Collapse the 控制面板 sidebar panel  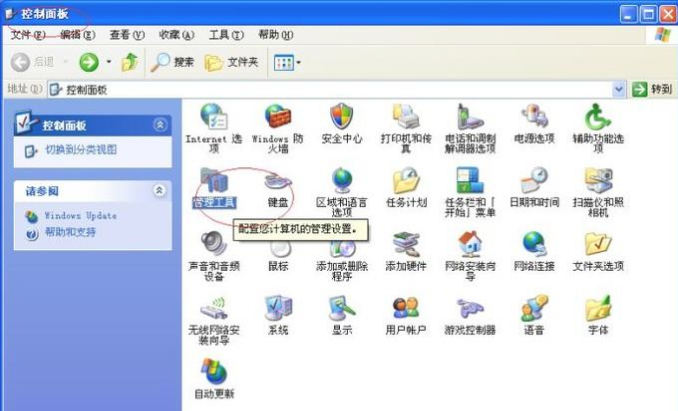point(160,125)
